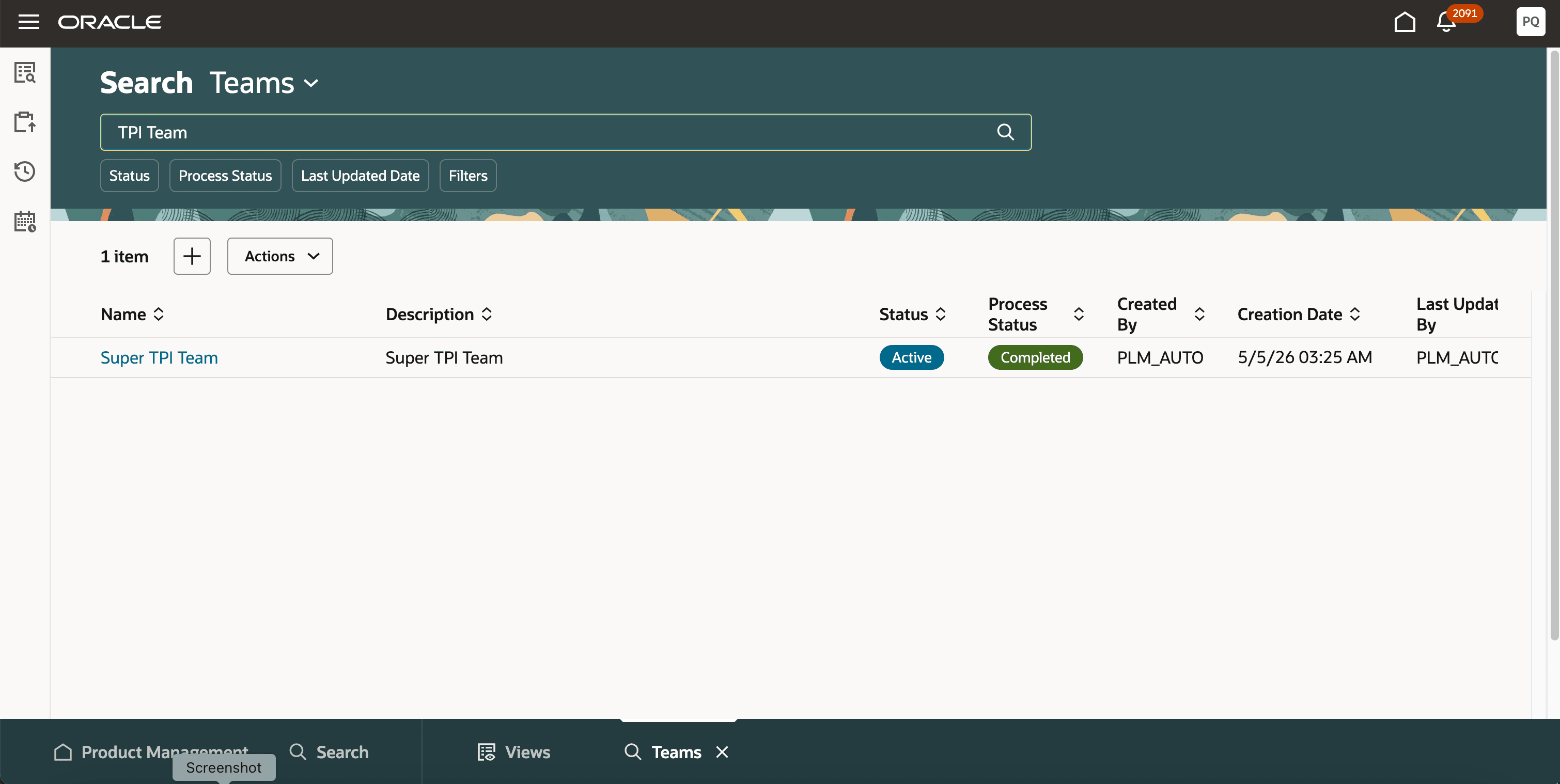This screenshot has width=1560, height=784.
Task: Open the hamburger navigation menu
Action: pos(28,22)
